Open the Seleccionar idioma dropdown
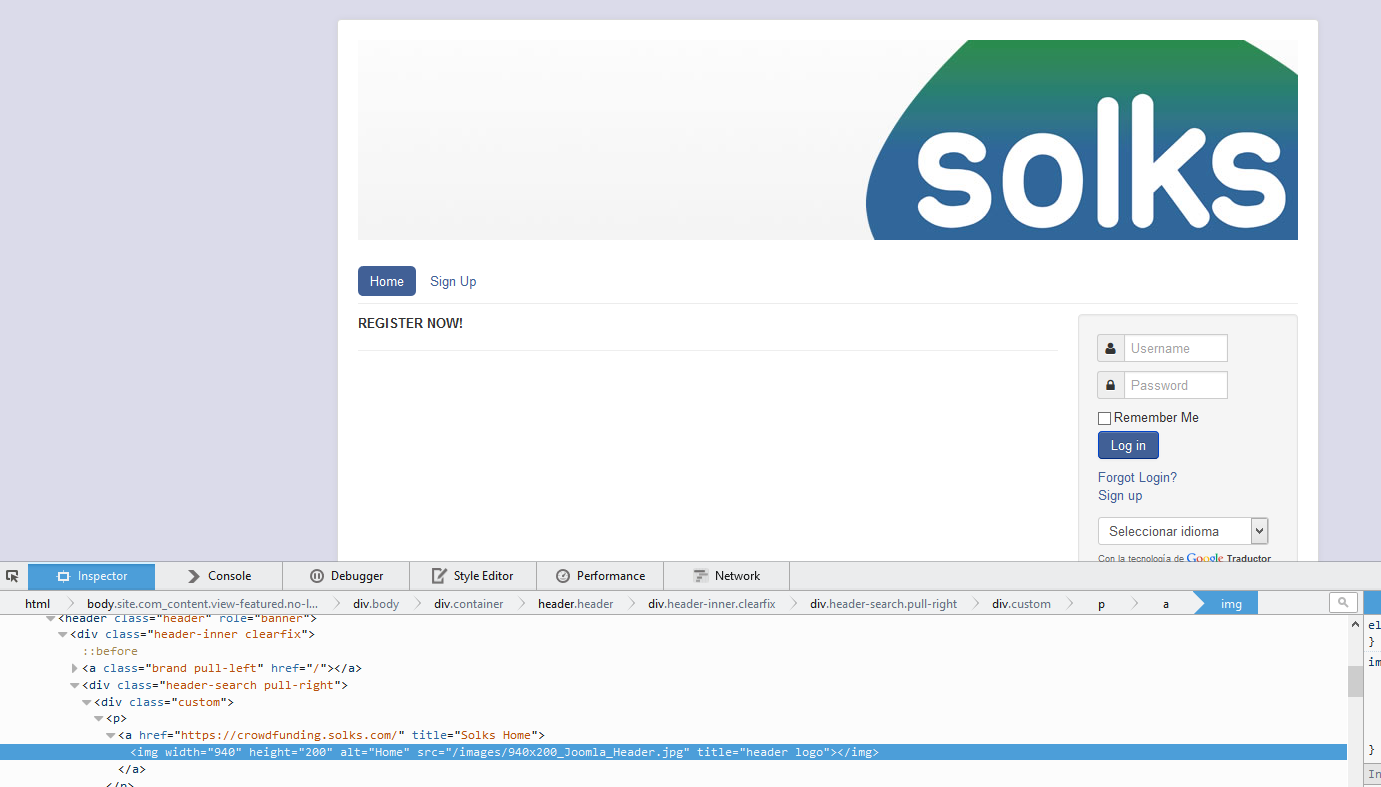The image size is (1381, 787). coord(1183,531)
